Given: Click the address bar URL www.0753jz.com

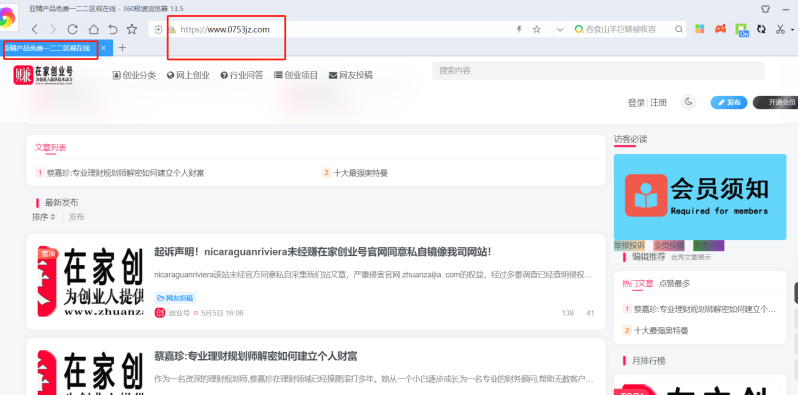Looking at the screenshot, I should [x=225, y=30].
